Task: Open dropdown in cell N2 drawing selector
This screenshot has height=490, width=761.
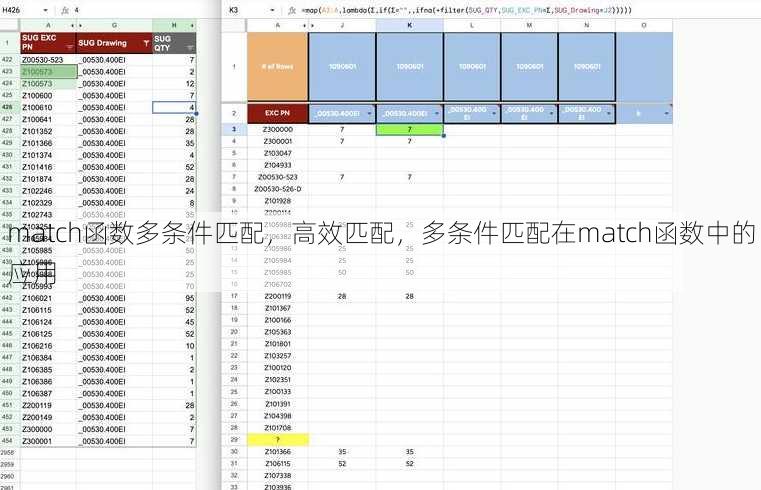Action: click(x=609, y=114)
